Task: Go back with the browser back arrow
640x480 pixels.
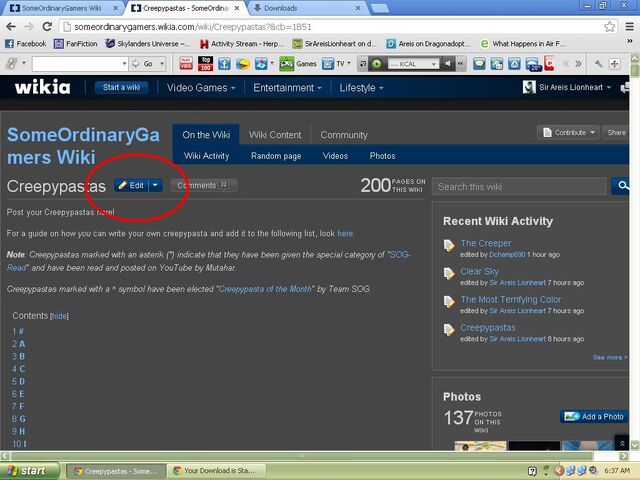Action: pyautogui.click(x=11, y=27)
